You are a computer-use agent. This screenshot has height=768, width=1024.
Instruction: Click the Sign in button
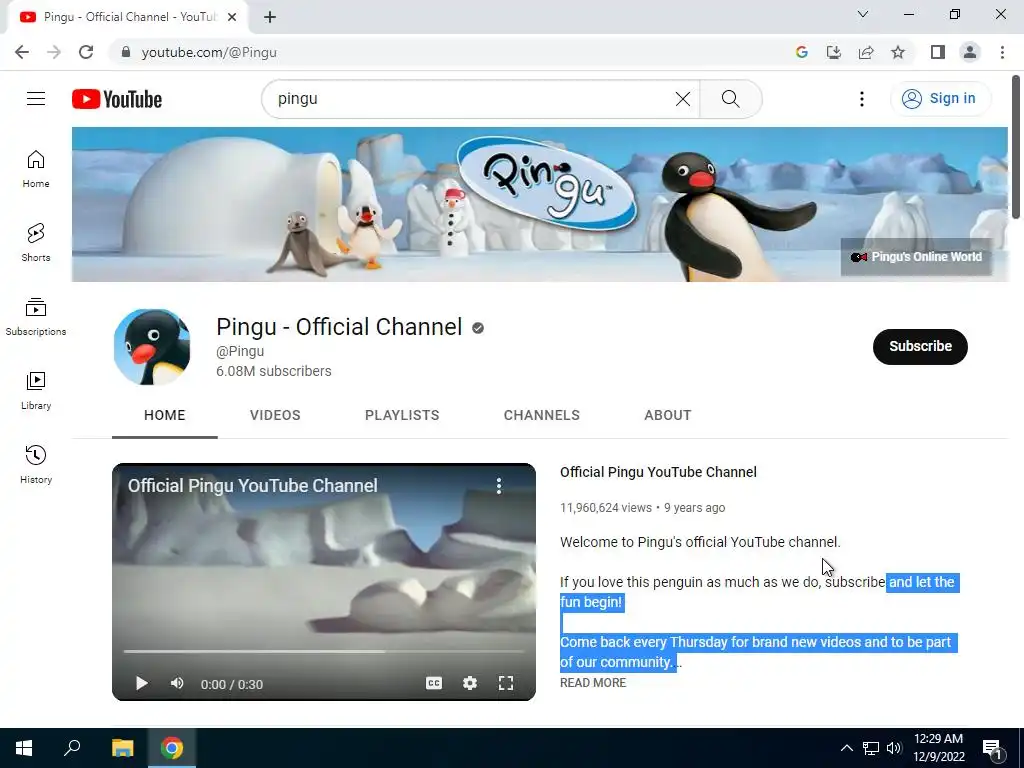940,99
